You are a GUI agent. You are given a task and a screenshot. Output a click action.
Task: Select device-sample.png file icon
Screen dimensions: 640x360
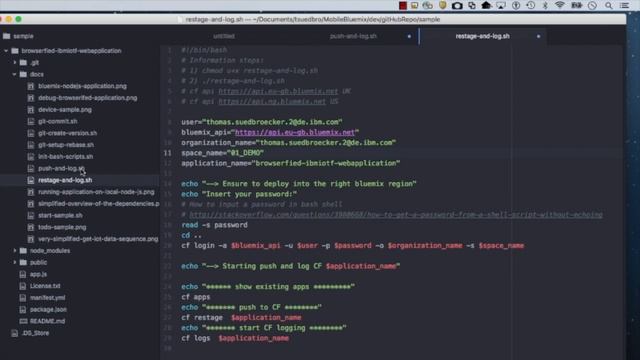tap(31, 110)
